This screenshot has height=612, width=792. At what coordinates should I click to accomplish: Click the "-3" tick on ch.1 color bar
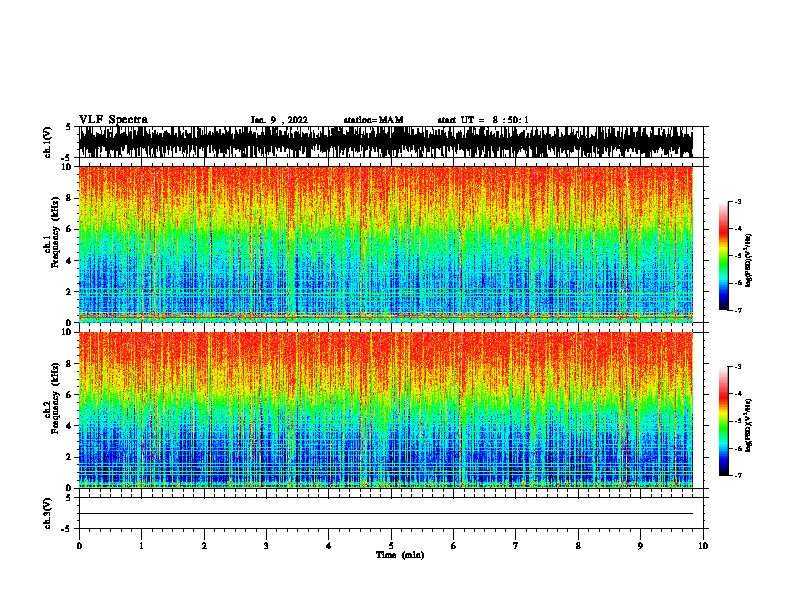pyautogui.click(x=737, y=201)
